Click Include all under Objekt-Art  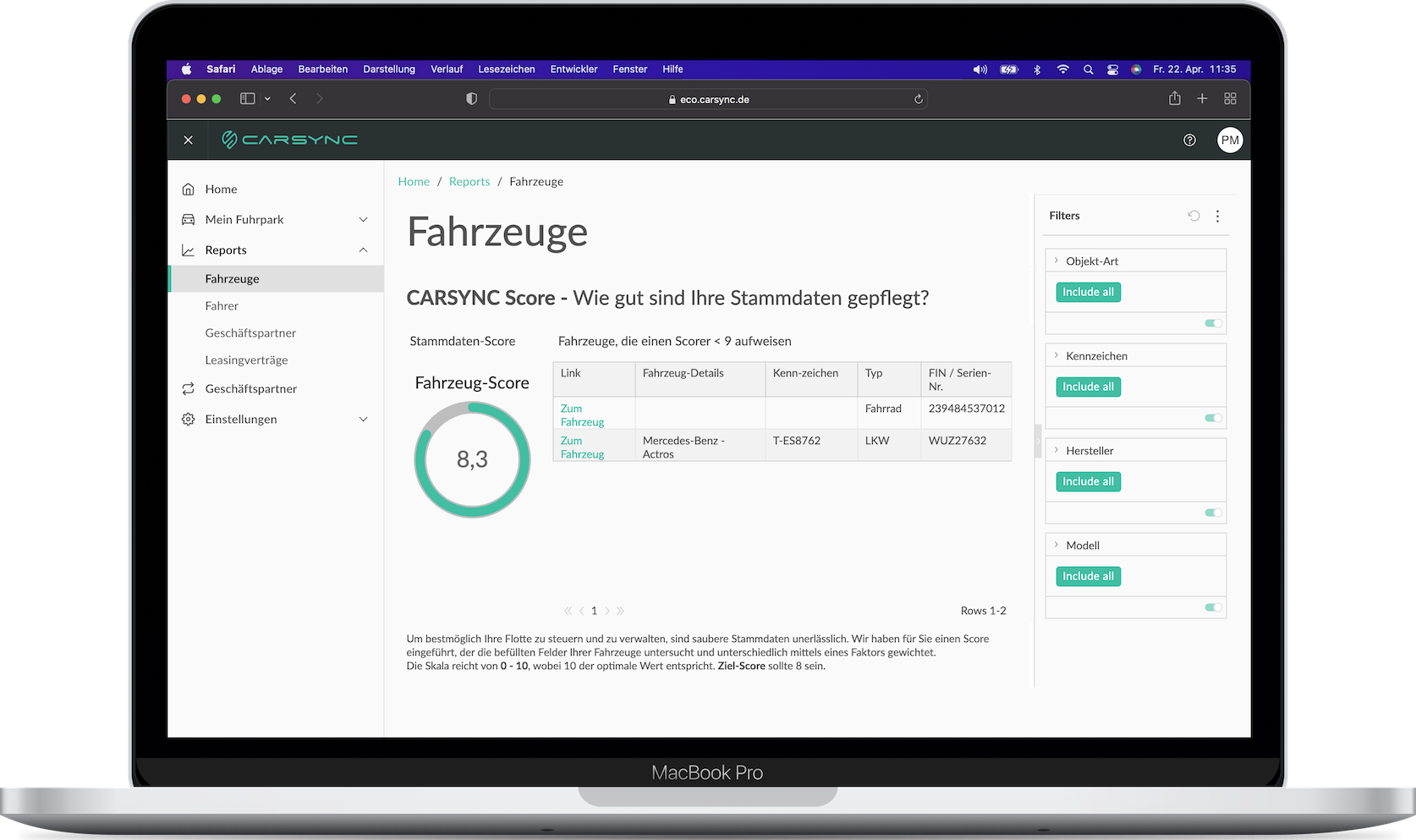click(1088, 292)
